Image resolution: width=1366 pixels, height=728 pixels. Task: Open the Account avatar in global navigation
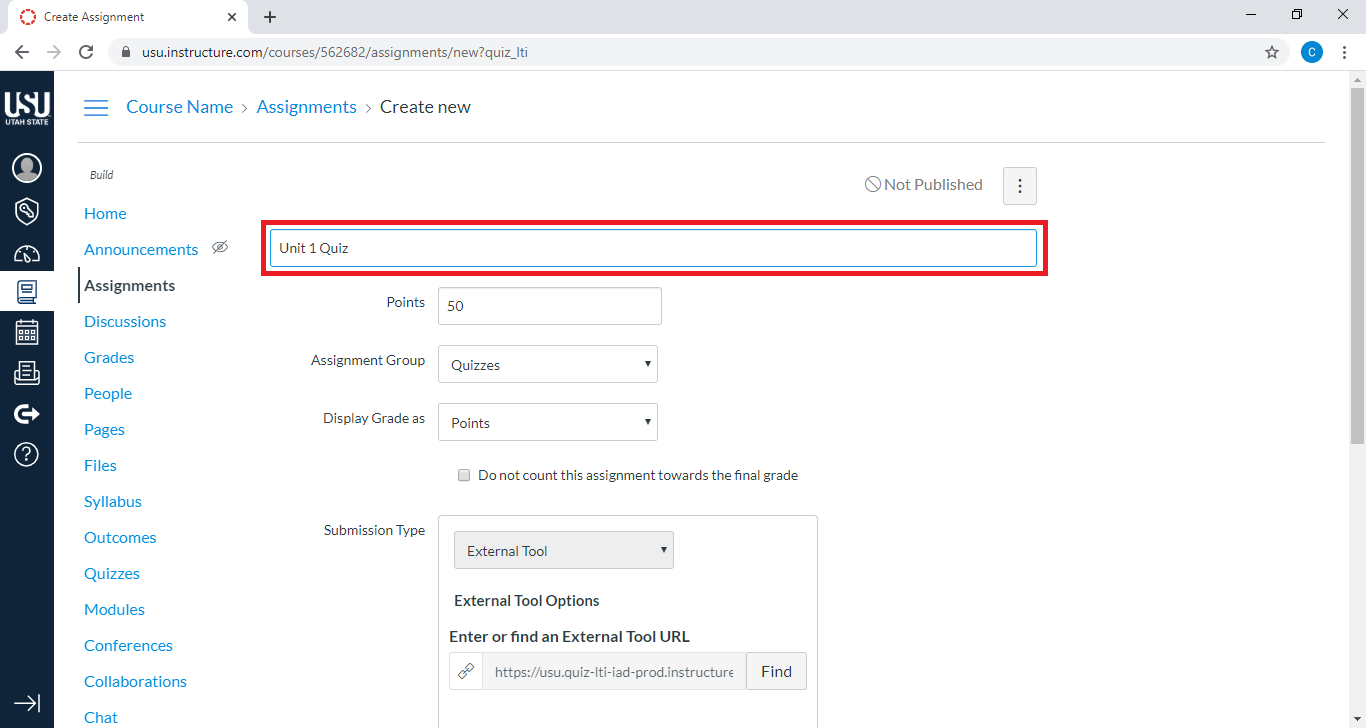(27, 168)
